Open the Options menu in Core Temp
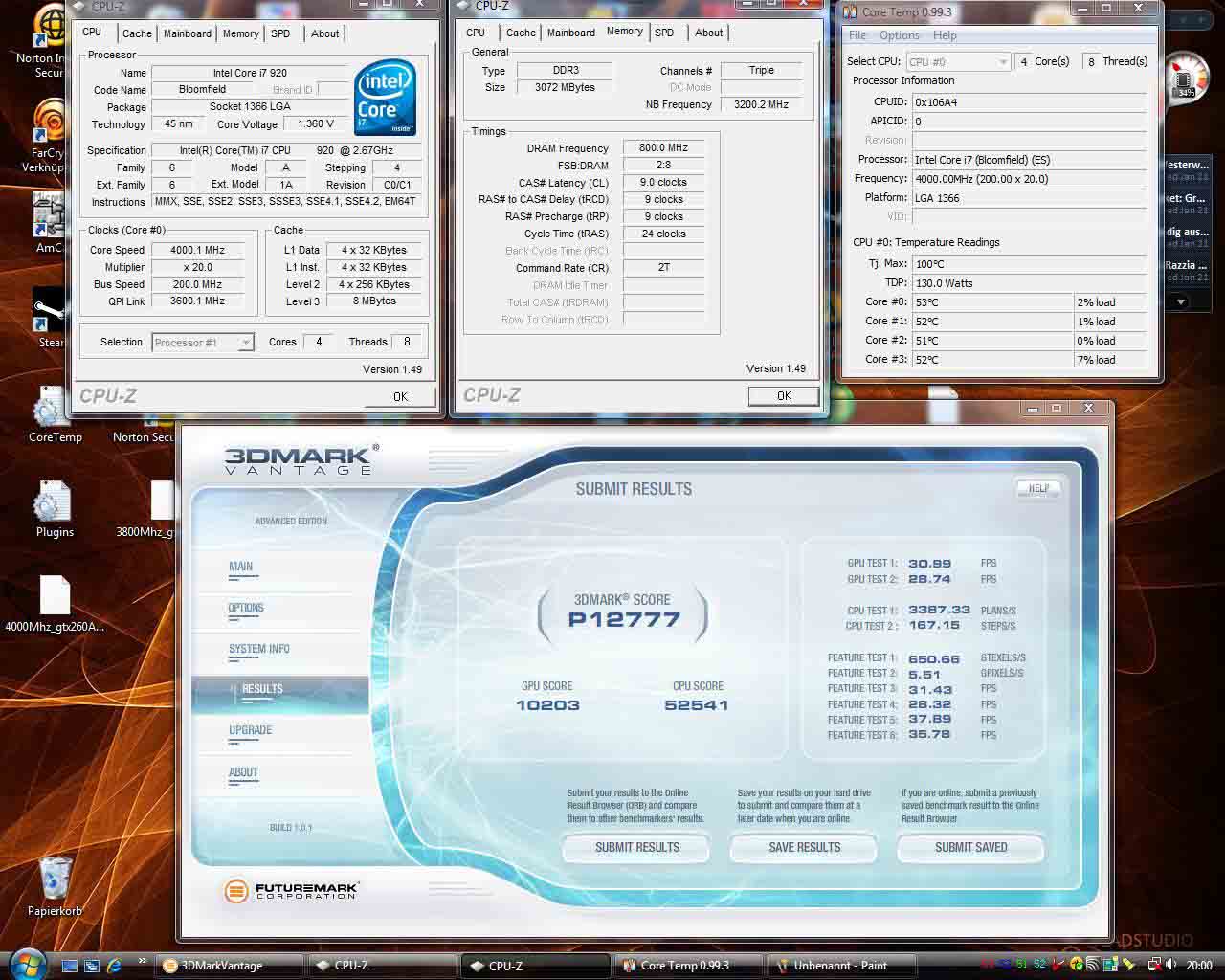The width and height of the screenshot is (1225, 980). pos(900,35)
